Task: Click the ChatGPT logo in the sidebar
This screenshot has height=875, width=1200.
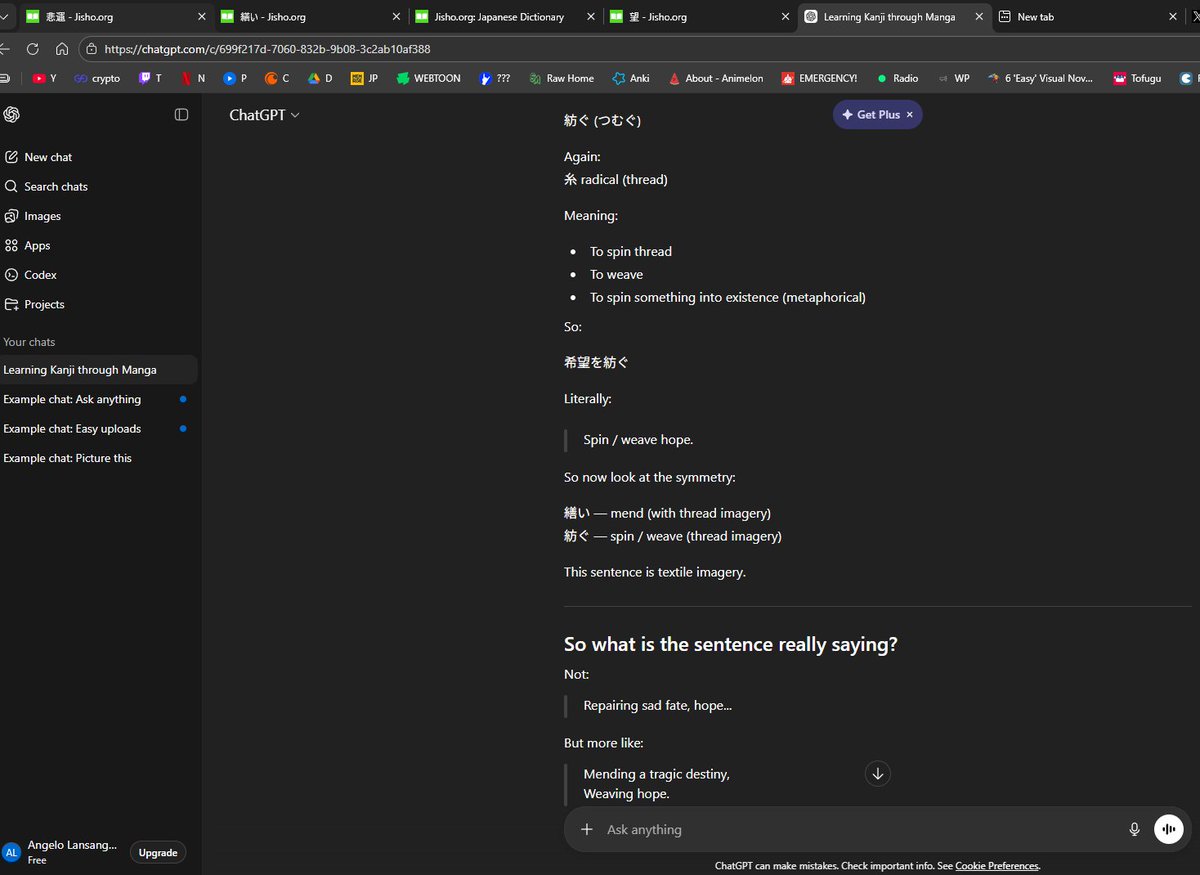Action: pyautogui.click(x=12, y=115)
